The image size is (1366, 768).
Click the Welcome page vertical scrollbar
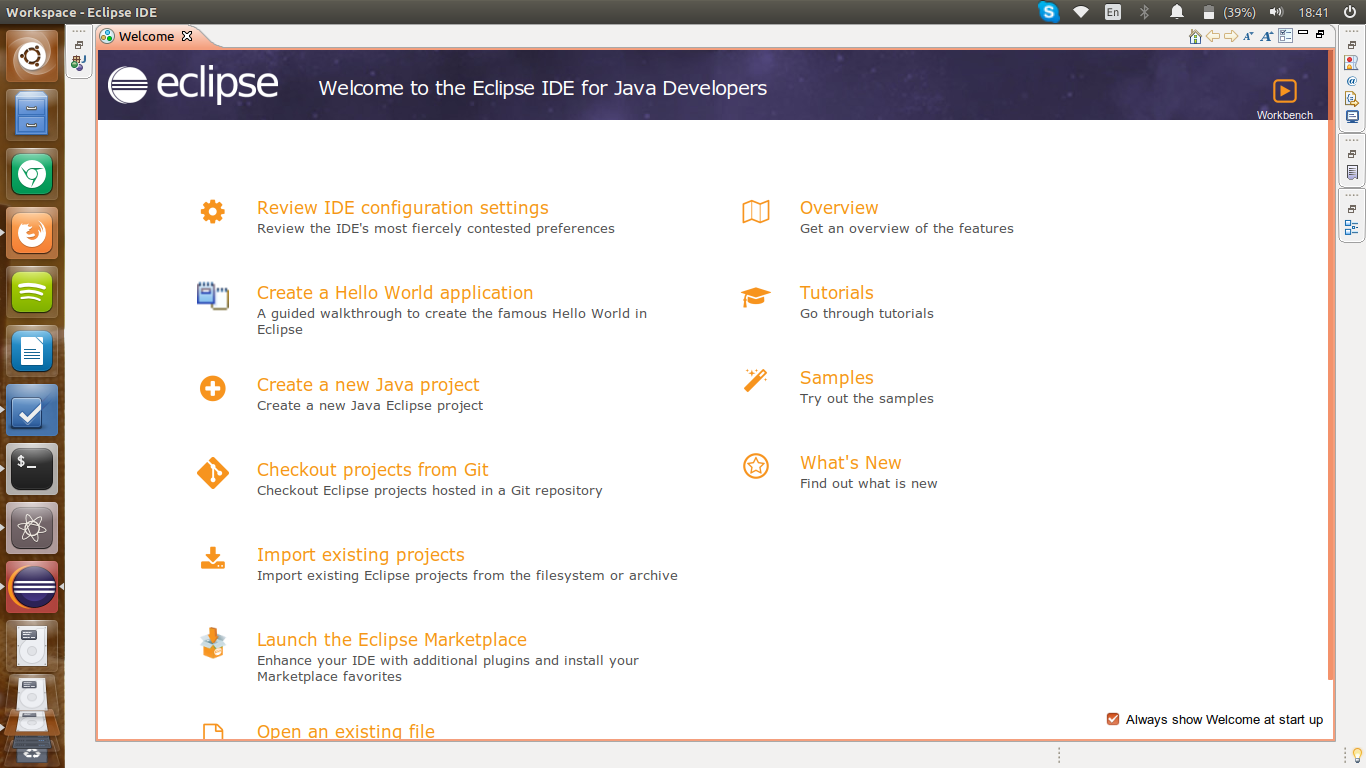click(1330, 365)
